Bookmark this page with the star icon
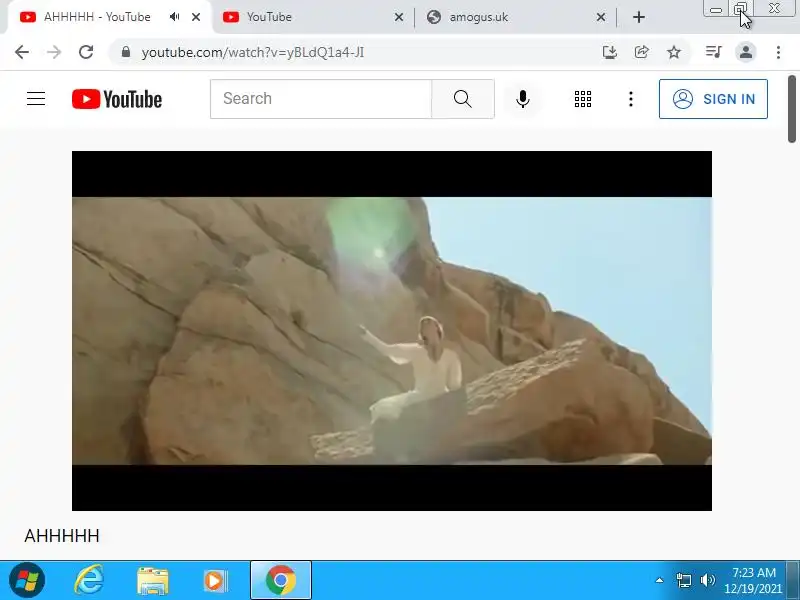This screenshot has width=800, height=600. click(x=674, y=52)
